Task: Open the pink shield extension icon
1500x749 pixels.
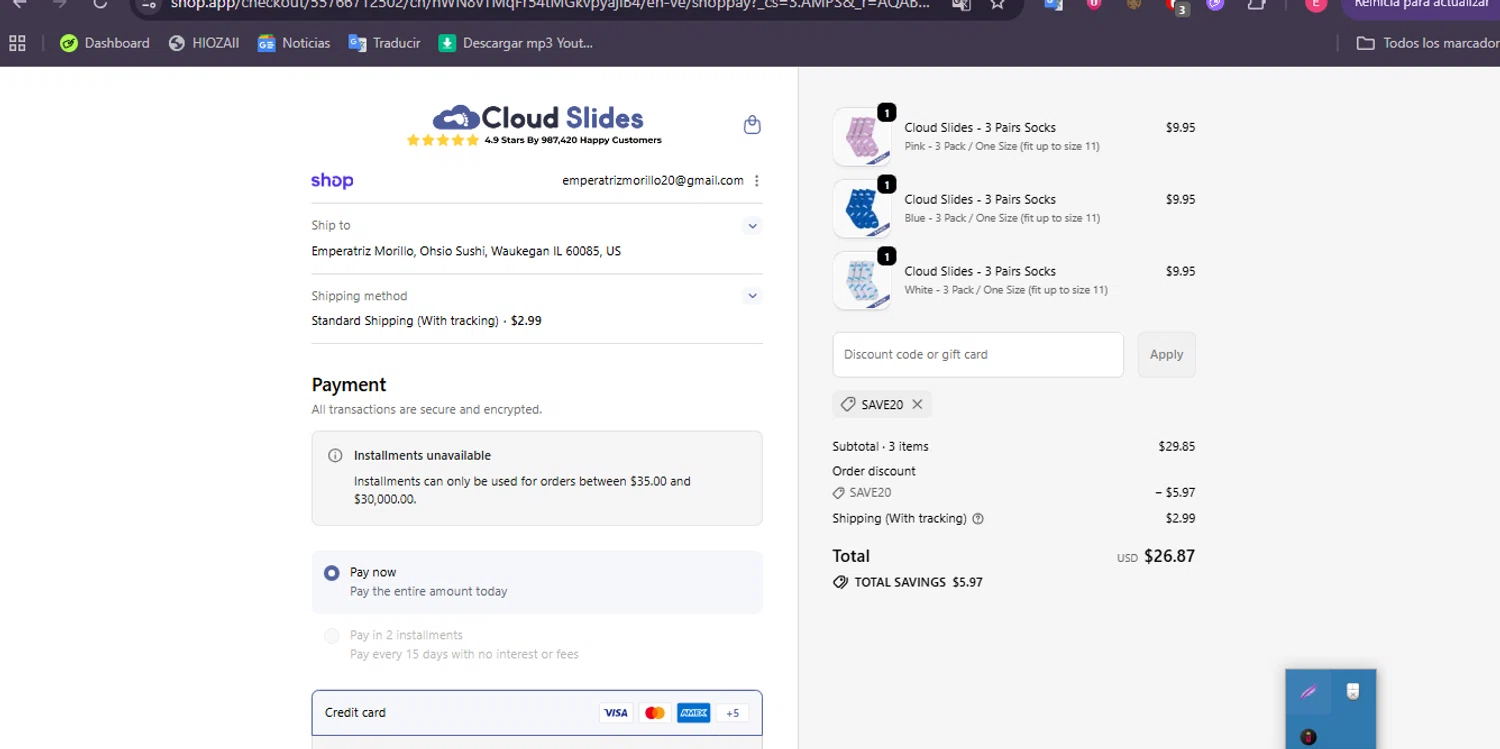Action: point(1094,4)
